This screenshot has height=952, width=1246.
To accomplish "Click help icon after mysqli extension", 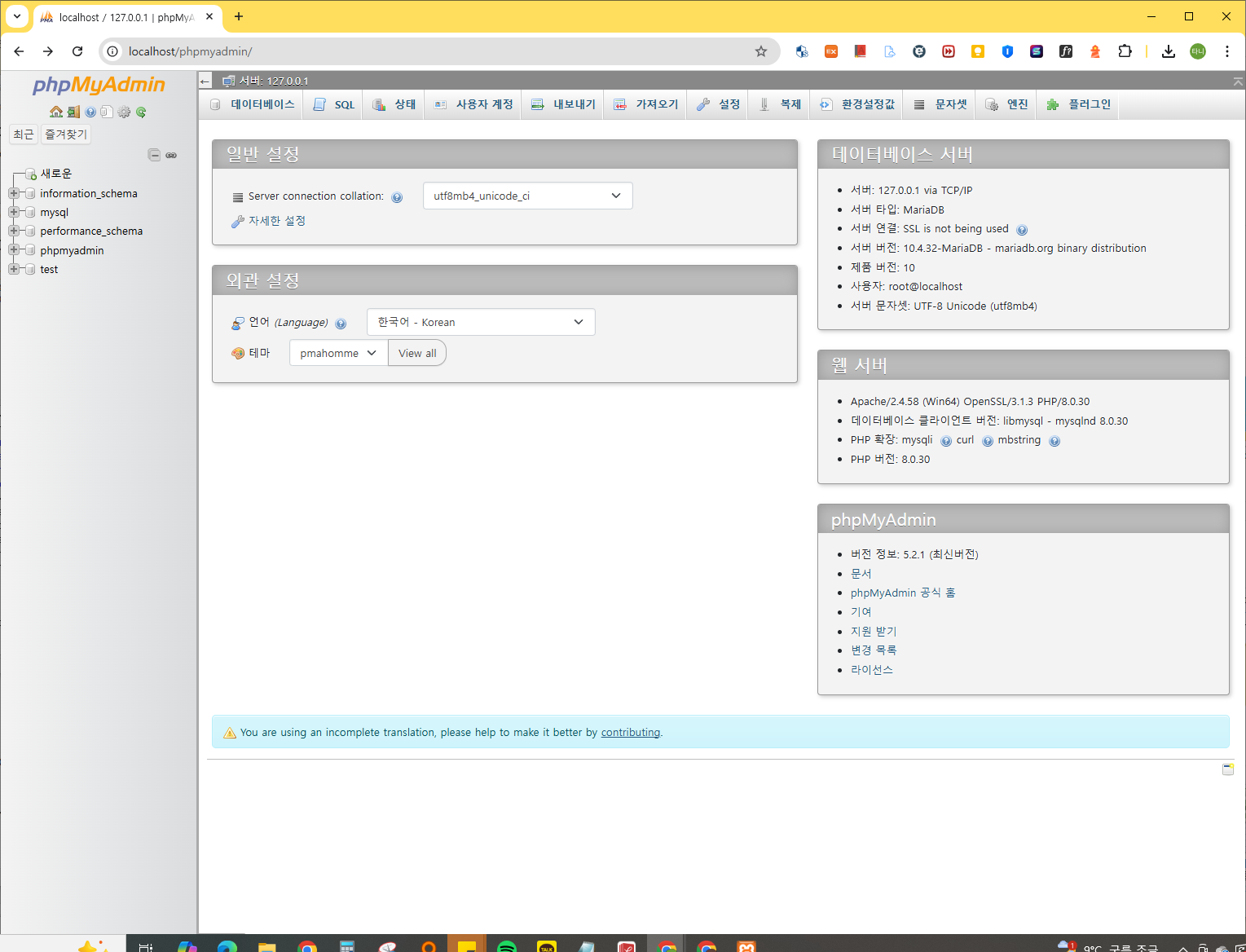I will 946,441.
